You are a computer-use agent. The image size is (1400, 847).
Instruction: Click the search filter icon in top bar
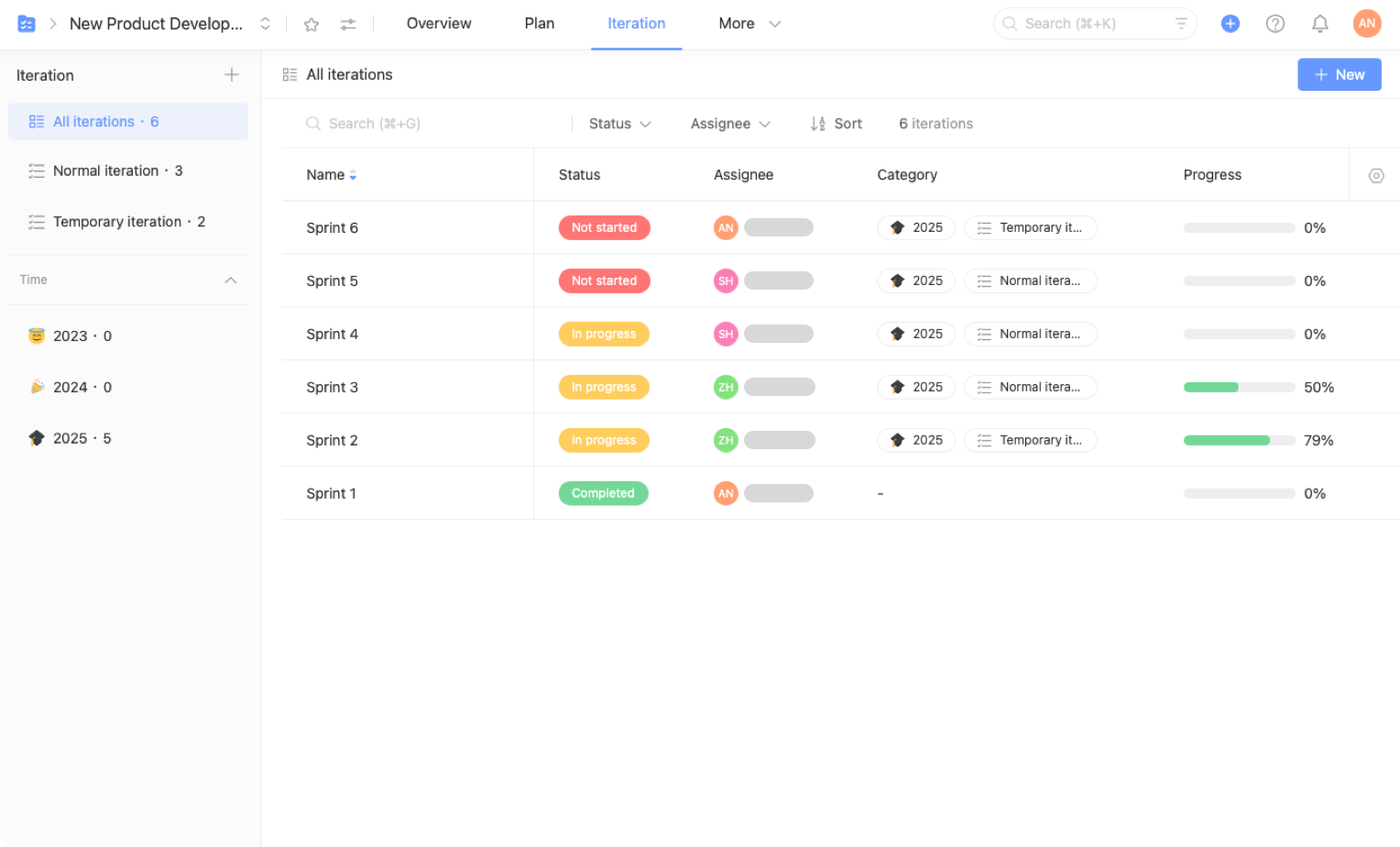[x=1182, y=24]
